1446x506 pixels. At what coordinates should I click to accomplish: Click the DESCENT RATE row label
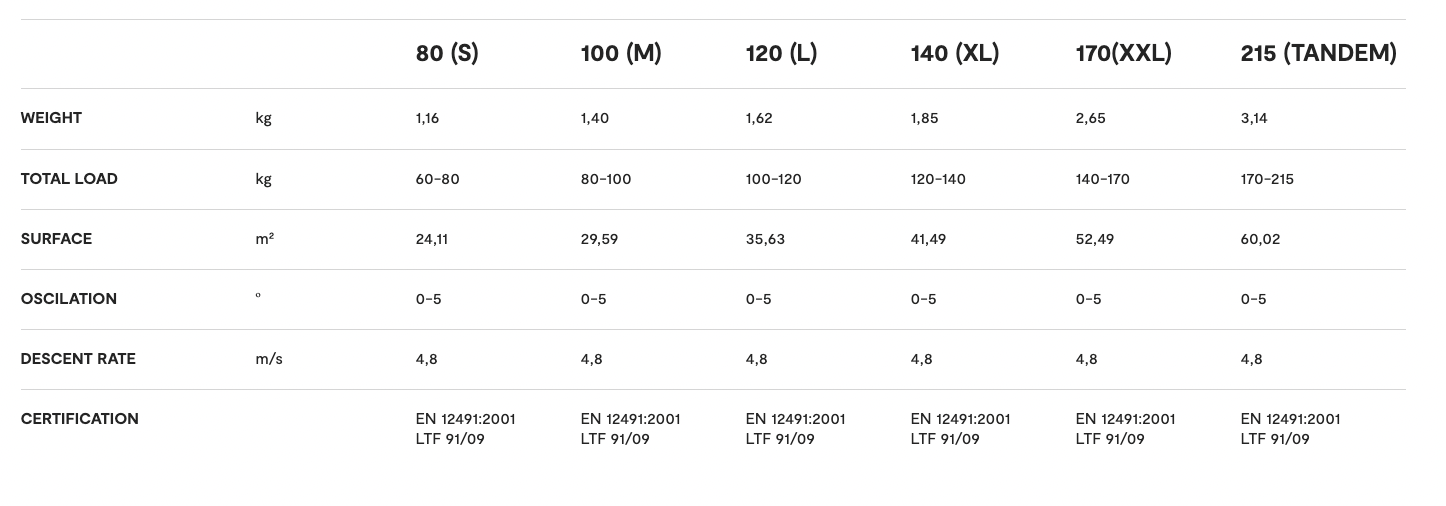pyautogui.click(x=78, y=359)
